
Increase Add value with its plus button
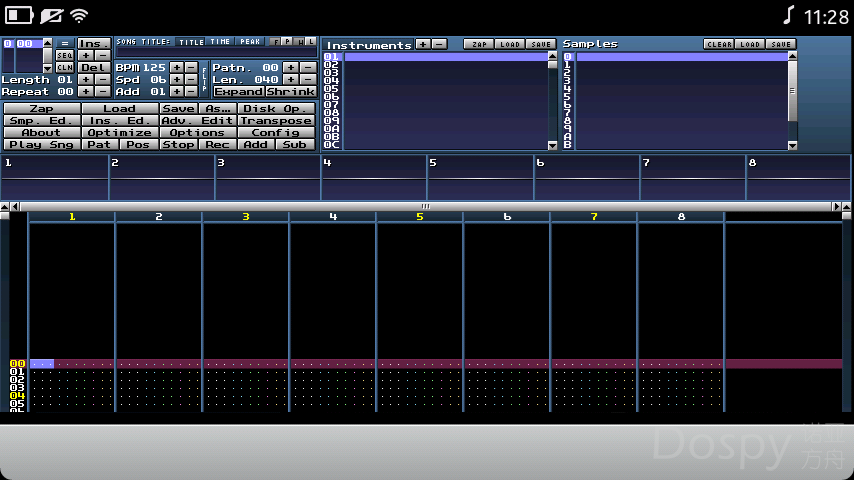click(176, 92)
